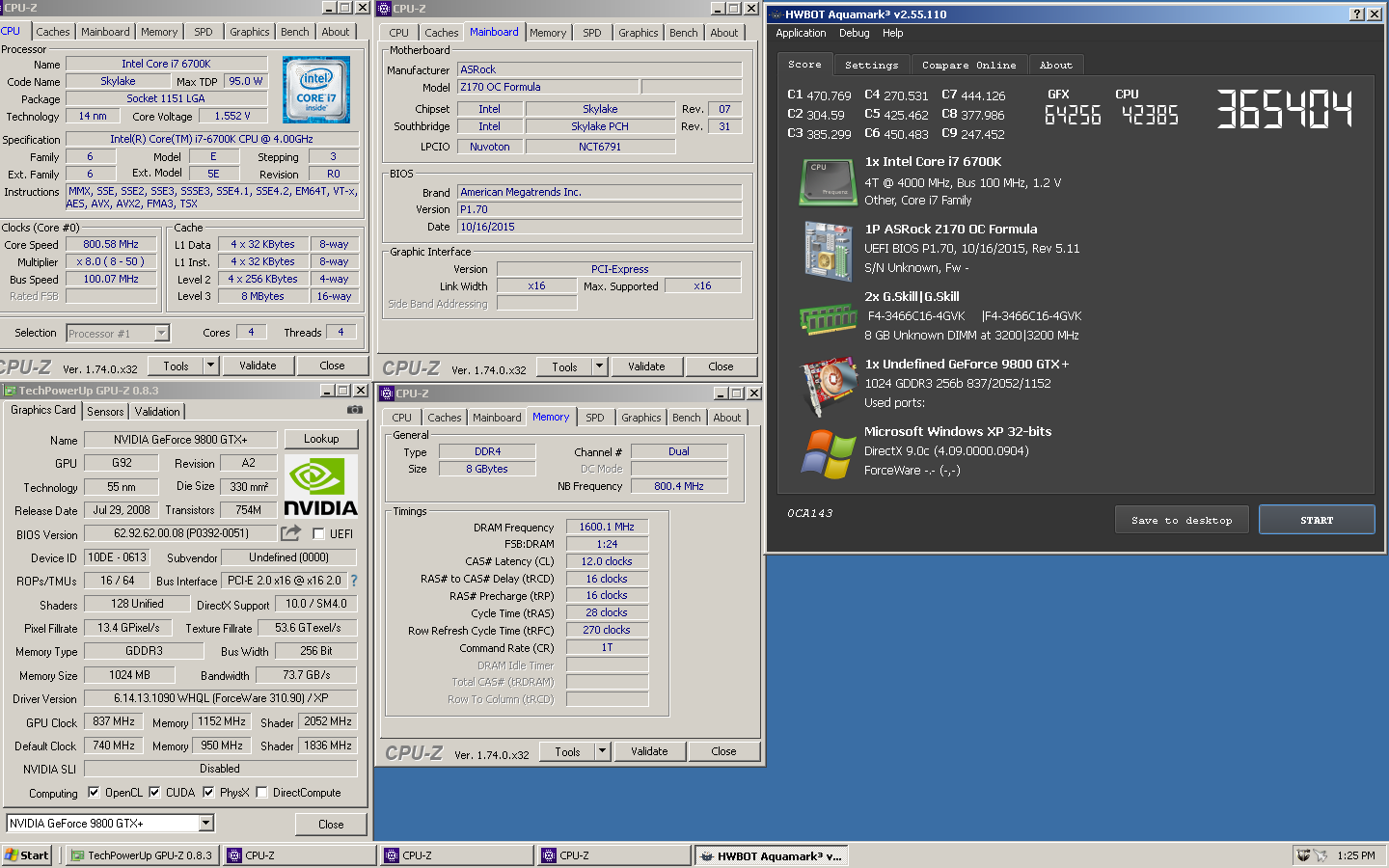Switch to Score tab in Aquamark

click(x=804, y=64)
